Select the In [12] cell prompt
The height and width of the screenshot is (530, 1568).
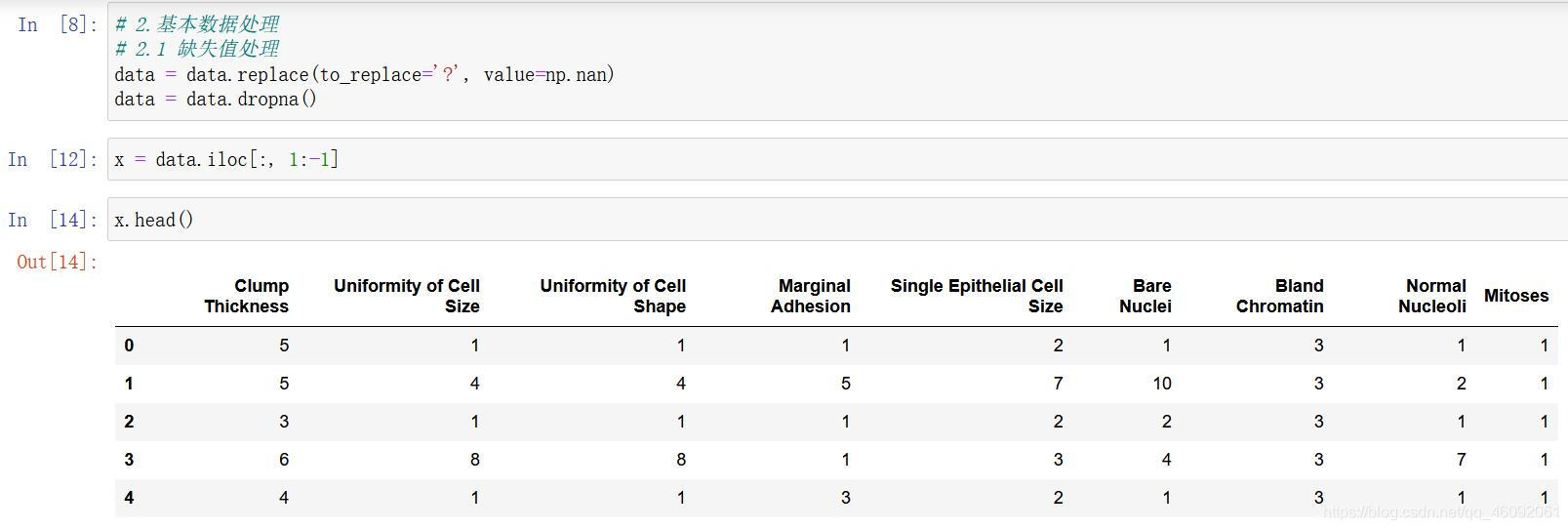[x=53, y=159]
